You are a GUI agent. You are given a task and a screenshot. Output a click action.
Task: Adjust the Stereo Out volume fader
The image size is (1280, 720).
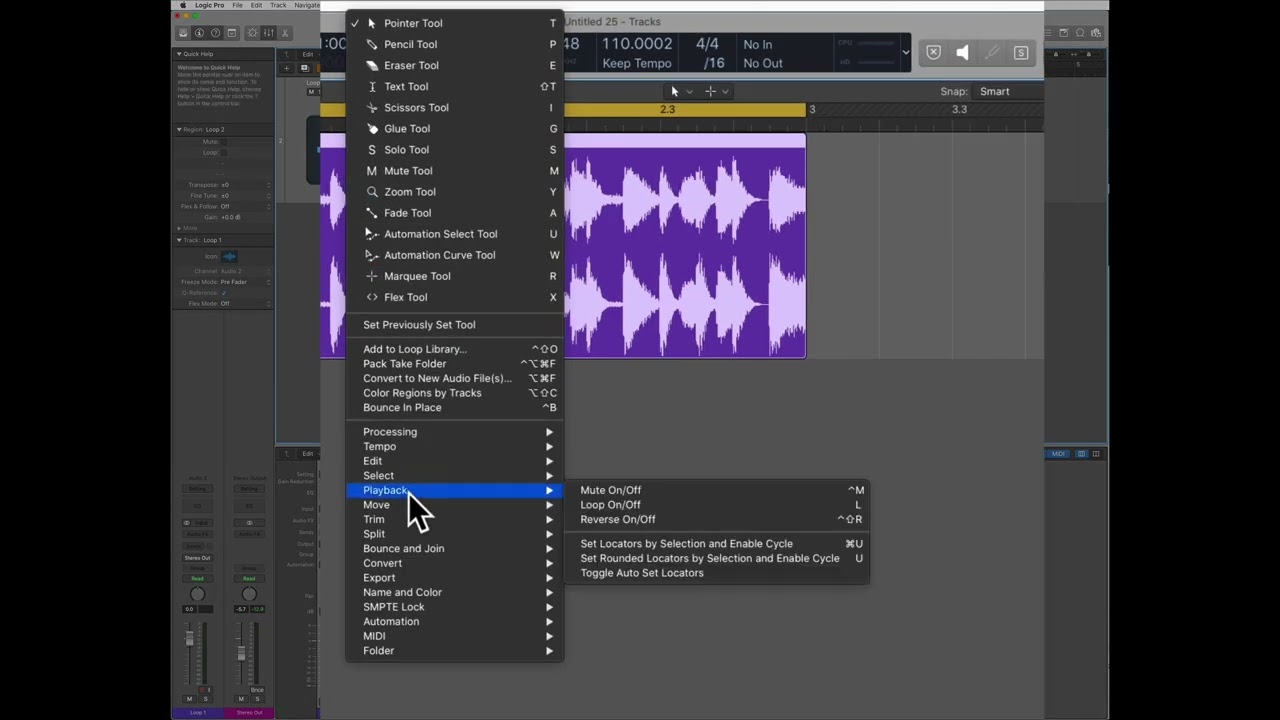point(241,654)
